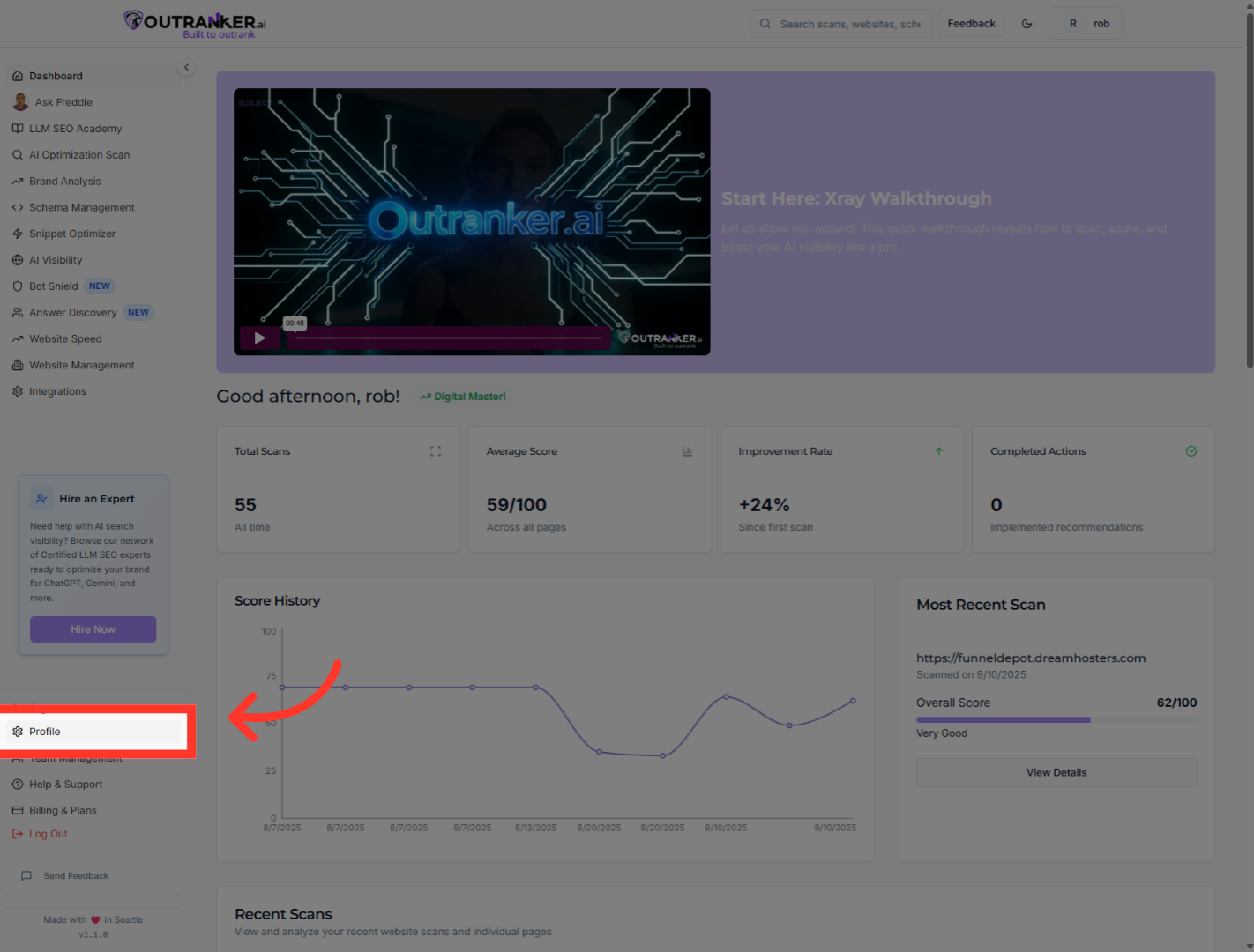Viewport: 1254px width, 952px height.
Task: Click the Overall Score value "62/100"
Action: (x=1176, y=703)
